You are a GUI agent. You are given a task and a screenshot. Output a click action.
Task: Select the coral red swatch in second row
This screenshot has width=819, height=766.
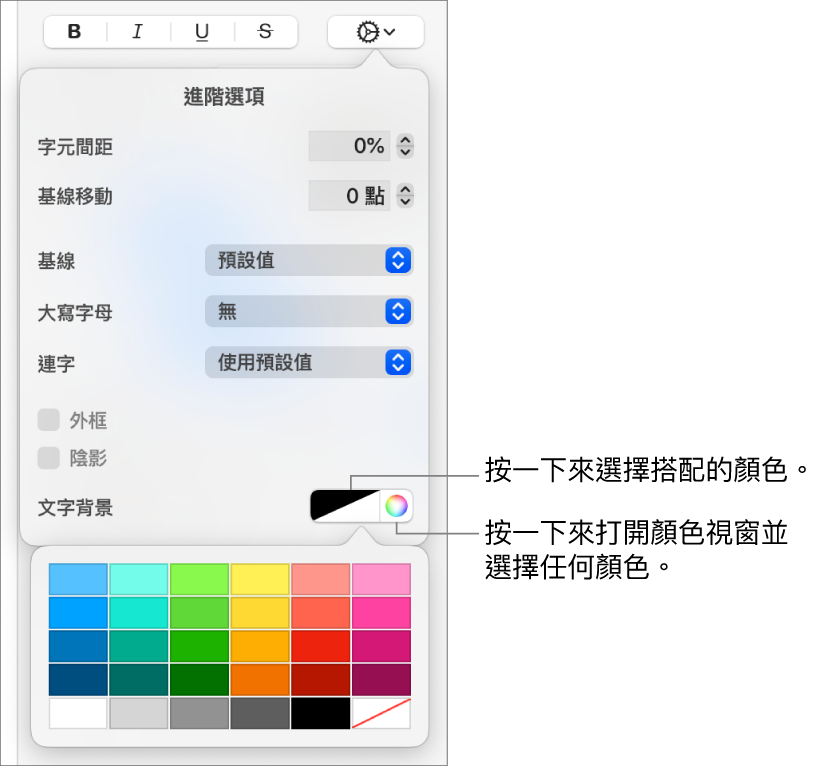pyautogui.click(x=321, y=612)
